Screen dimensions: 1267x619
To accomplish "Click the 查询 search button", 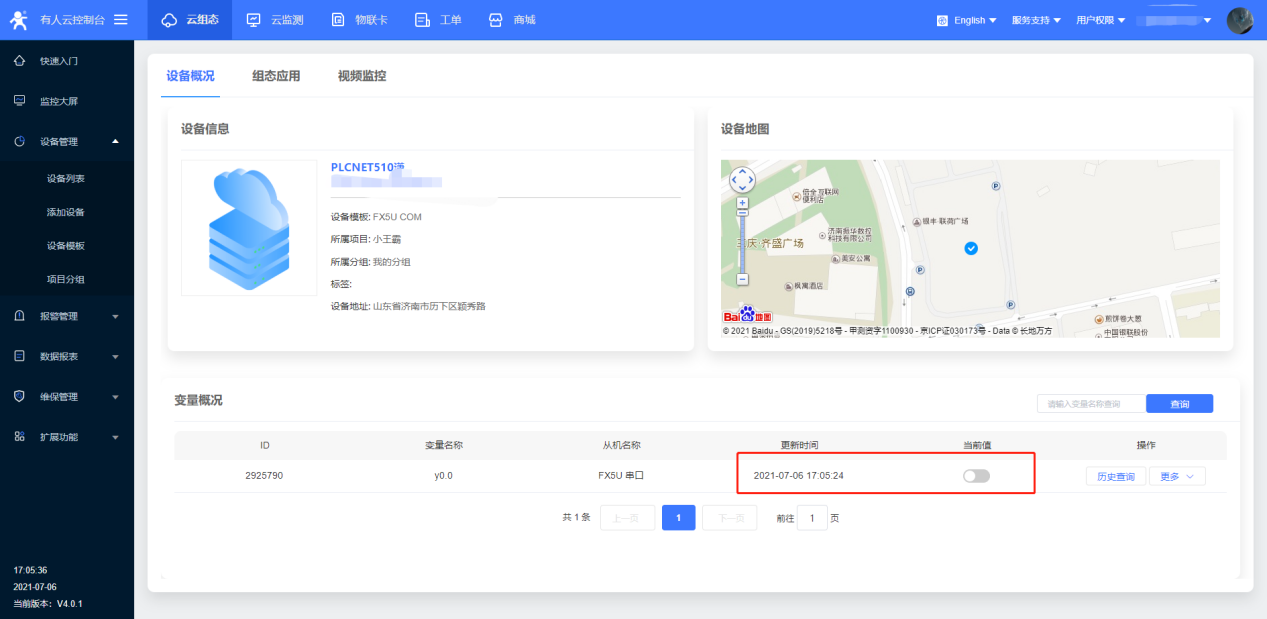I will tap(1179, 404).
